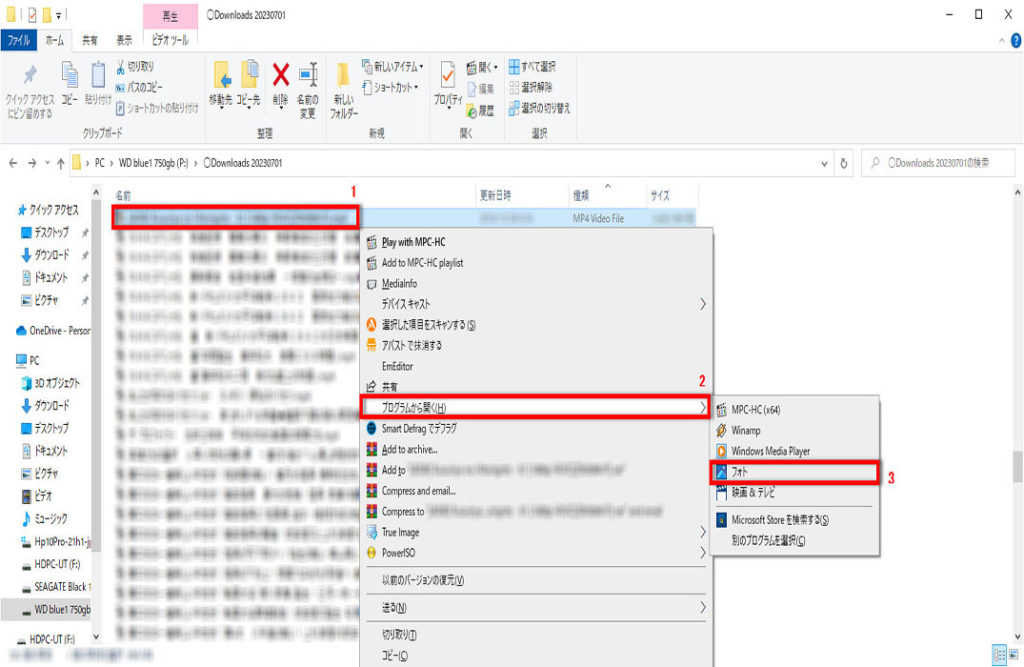Click the Copy (コピー) ribbon icon
This screenshot has height=667, width=1024.
[69, 80]
